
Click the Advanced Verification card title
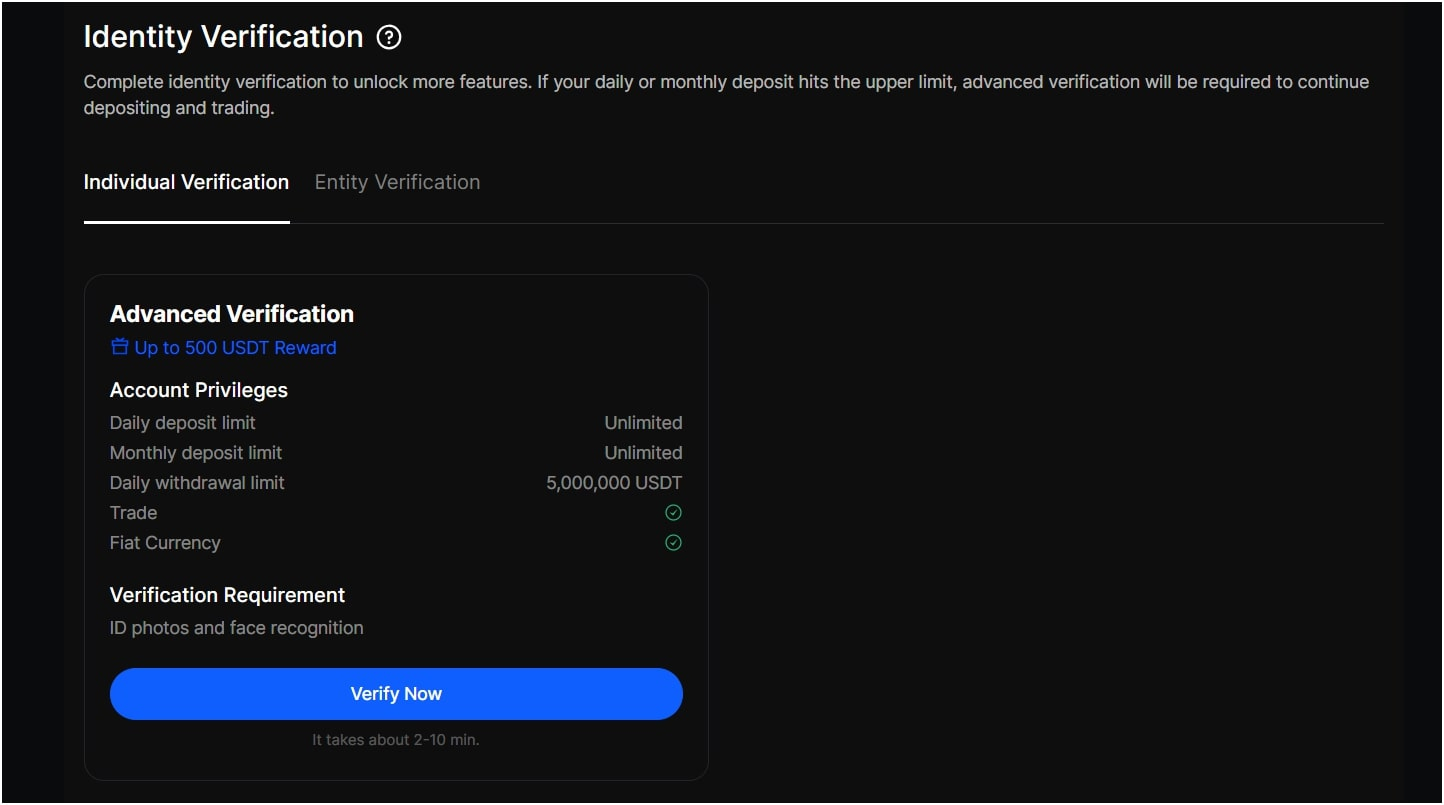(x=232, y=314)
